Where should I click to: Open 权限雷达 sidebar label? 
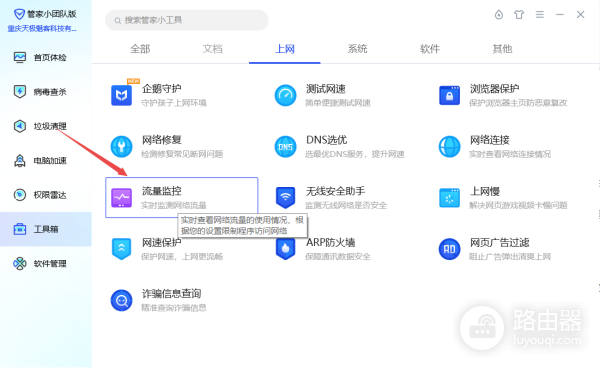point(50,195)
